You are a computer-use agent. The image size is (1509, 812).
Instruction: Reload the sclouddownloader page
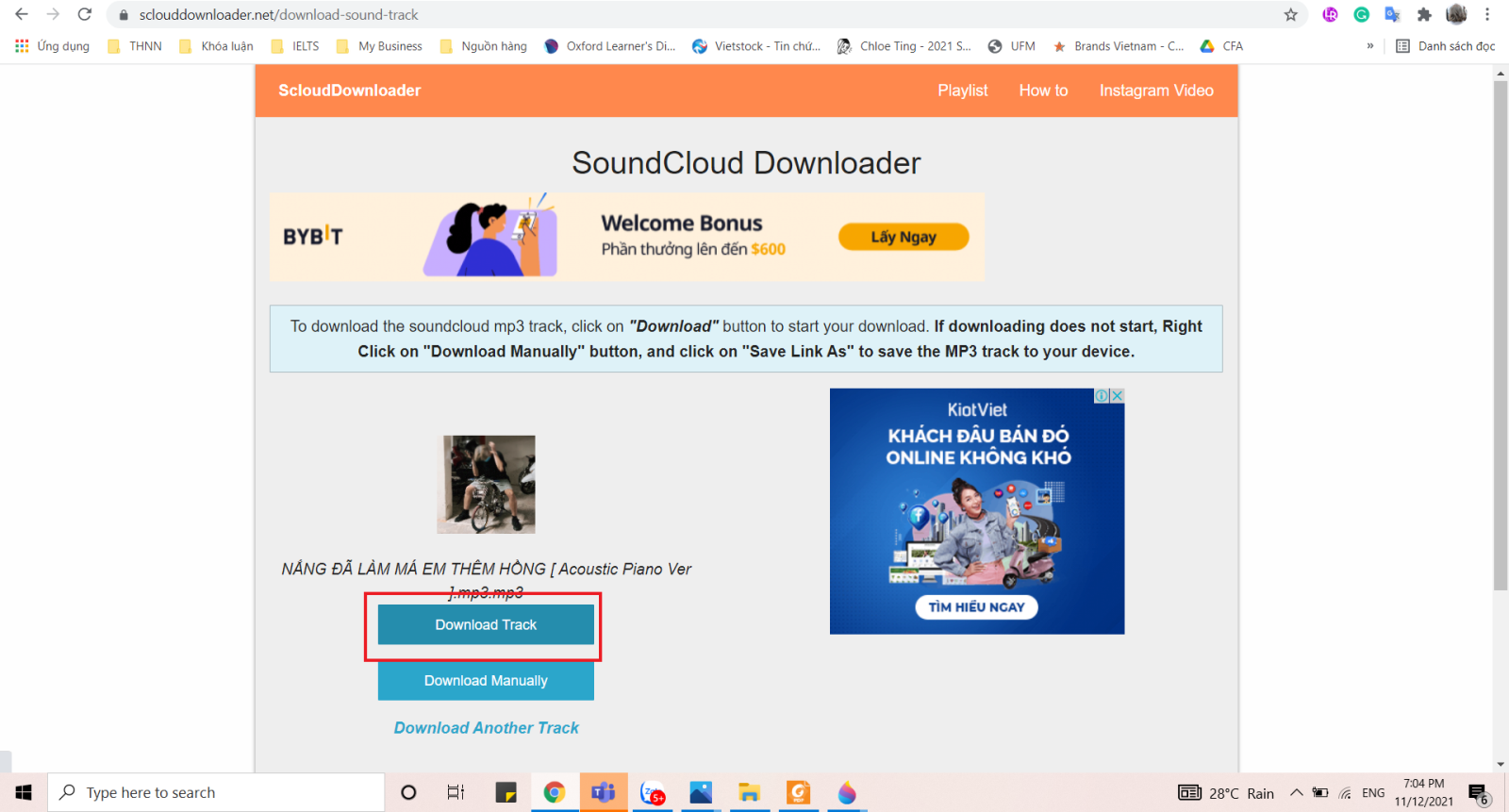[85, 14]
